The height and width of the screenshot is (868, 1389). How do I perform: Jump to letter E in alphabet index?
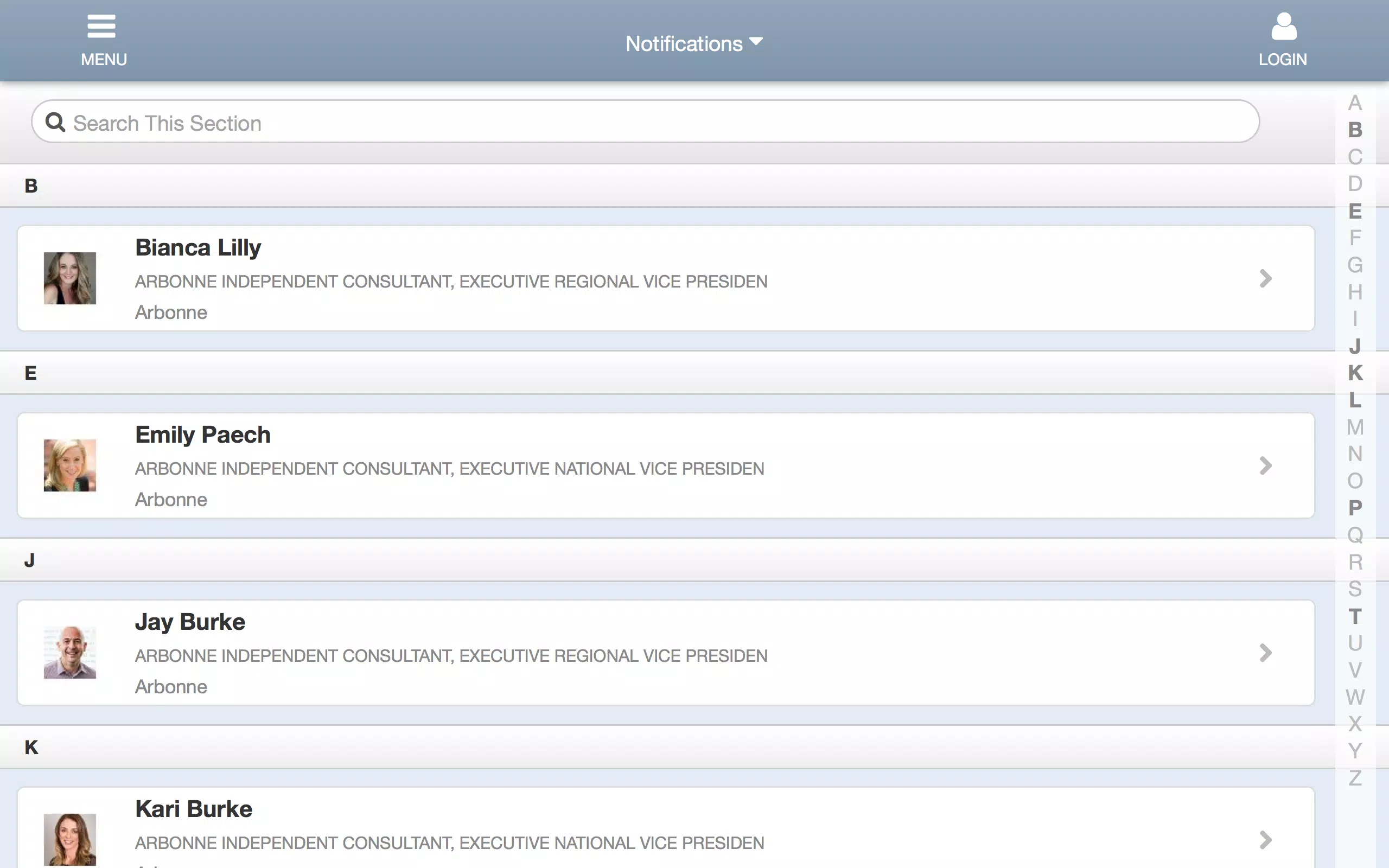1355,210
